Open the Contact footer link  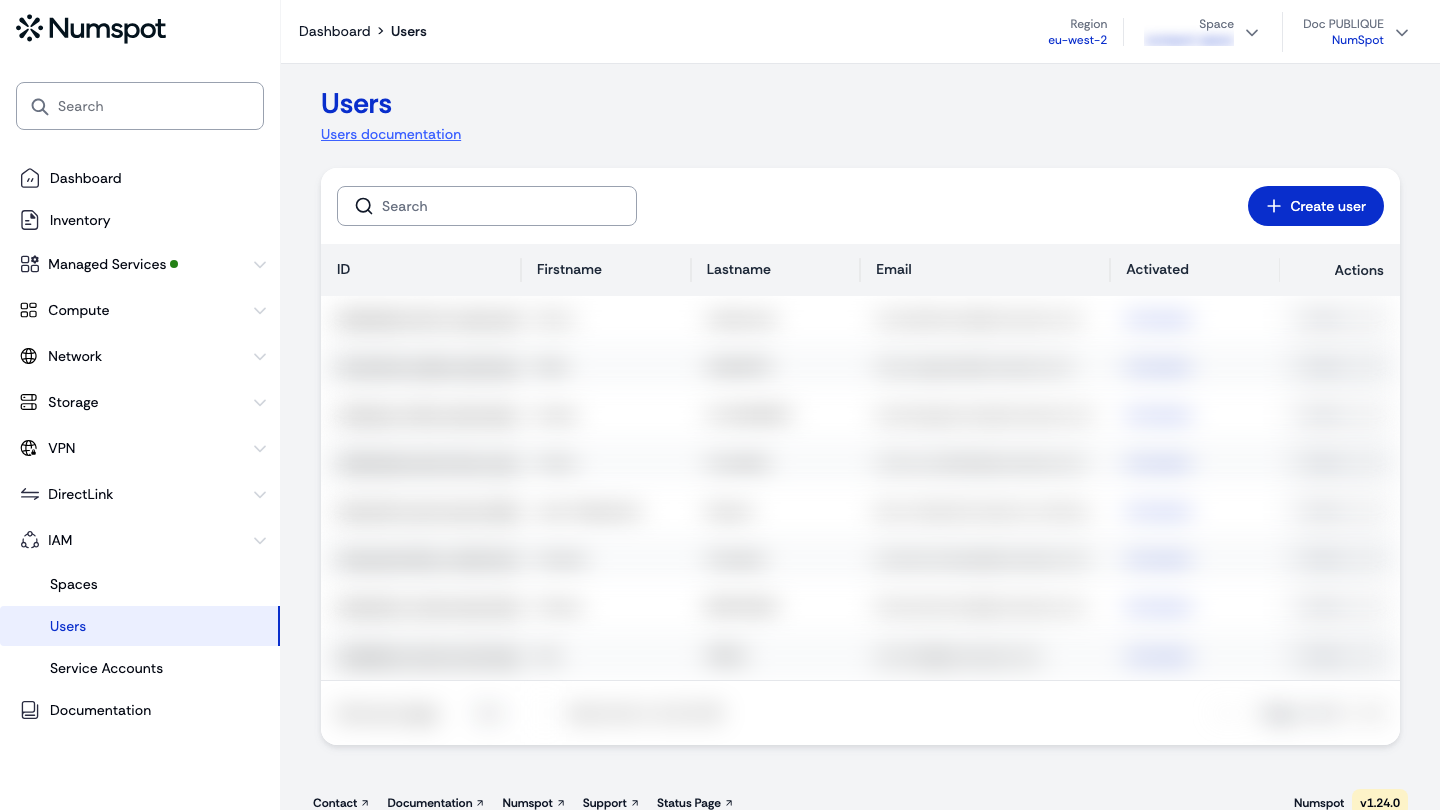(x=341, y=803)
